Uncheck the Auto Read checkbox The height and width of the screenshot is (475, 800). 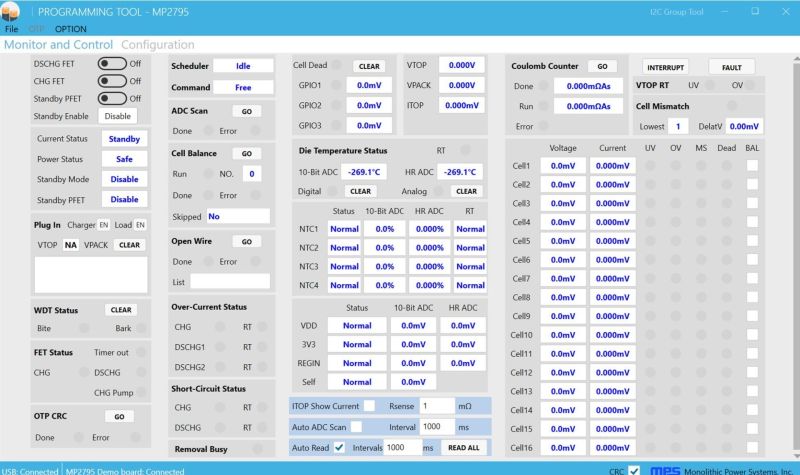339,447
